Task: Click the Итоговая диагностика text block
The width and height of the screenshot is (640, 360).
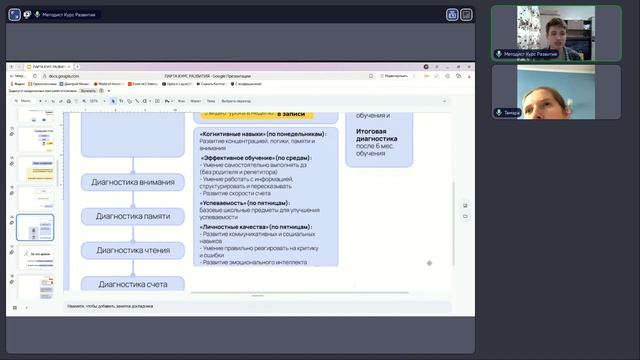Action: 376,142
